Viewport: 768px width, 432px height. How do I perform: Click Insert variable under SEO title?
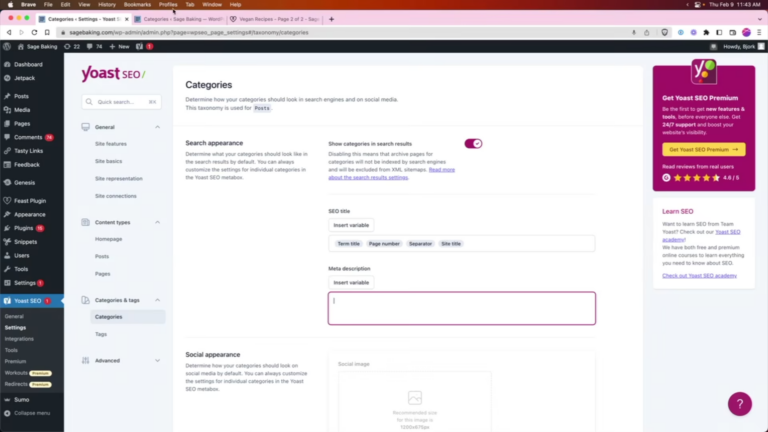click(x=351, y=225)
